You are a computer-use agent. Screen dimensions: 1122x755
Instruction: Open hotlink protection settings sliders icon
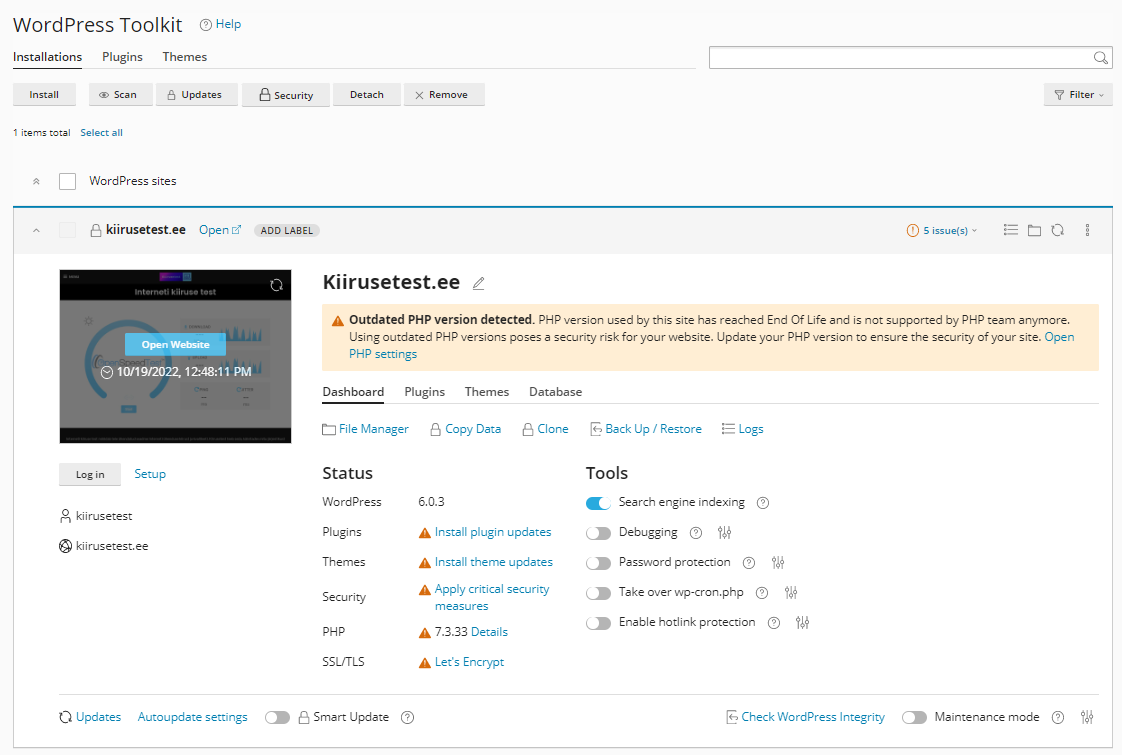(x=800, y=622)
